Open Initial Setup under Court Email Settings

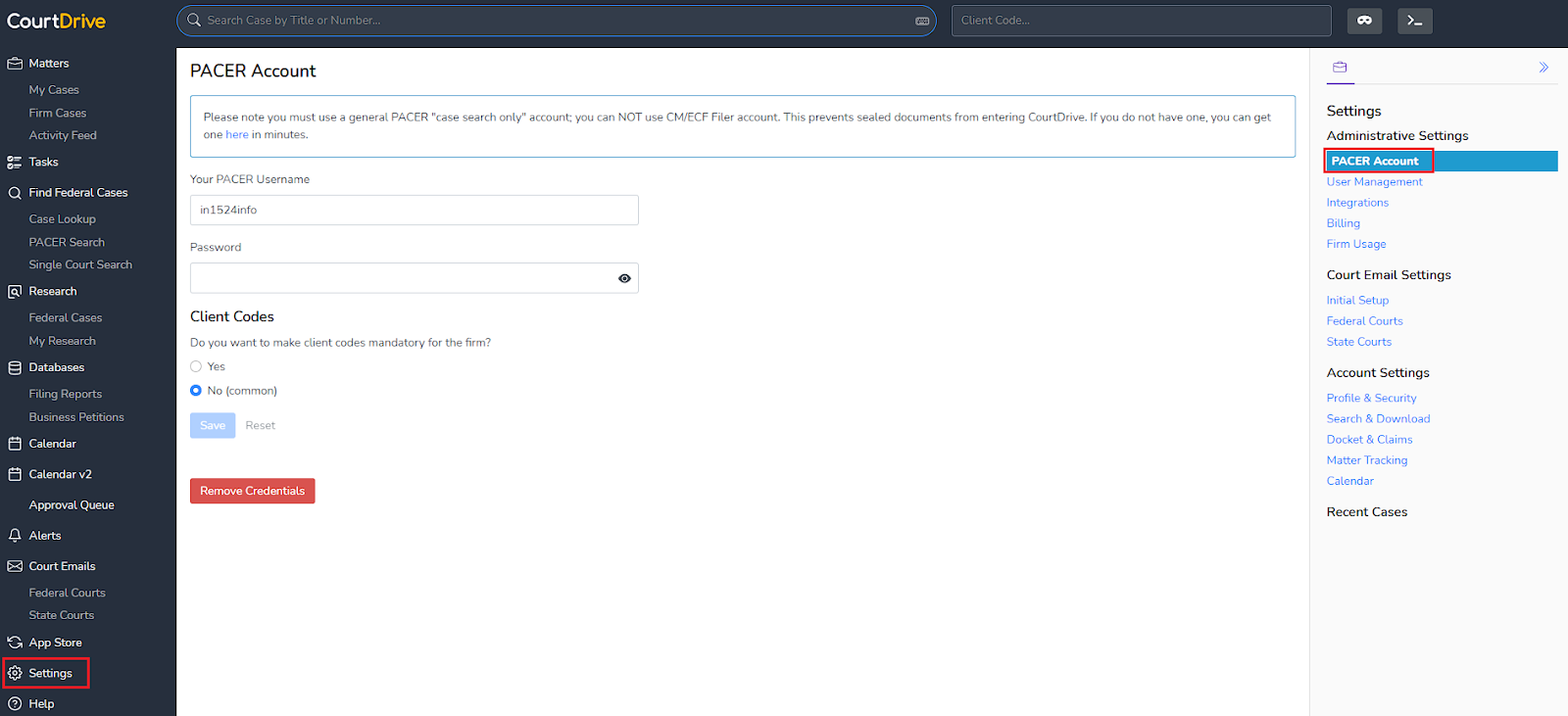tap(1357, 301)
